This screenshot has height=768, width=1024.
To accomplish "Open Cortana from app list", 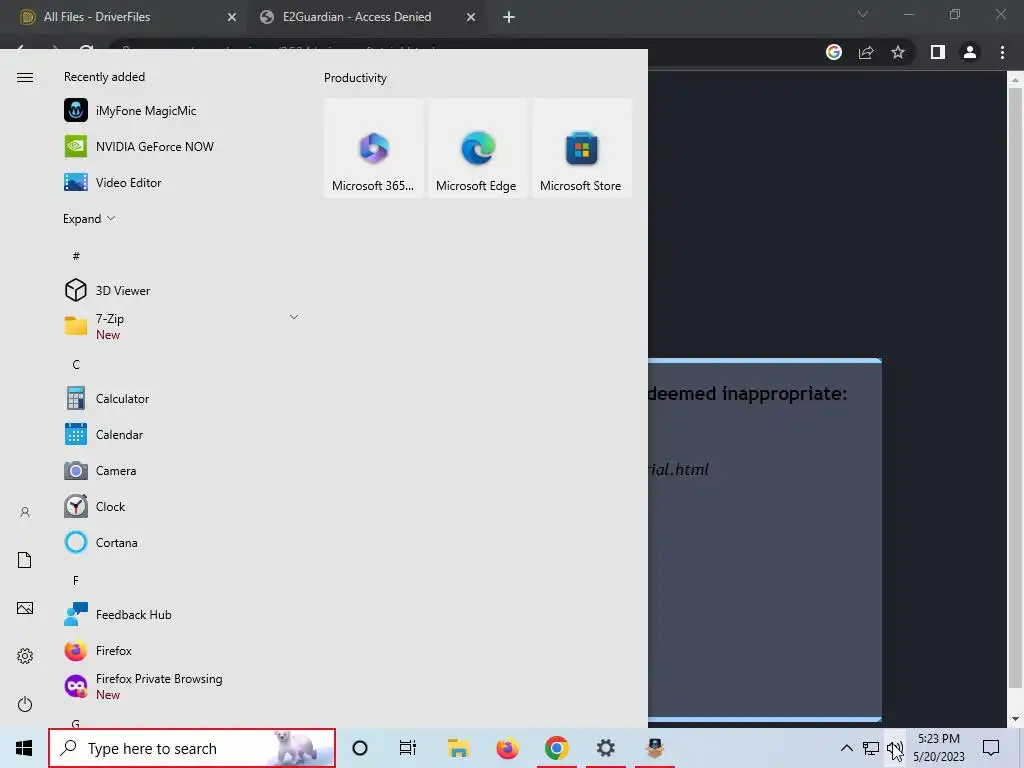I will click(180, 542).
